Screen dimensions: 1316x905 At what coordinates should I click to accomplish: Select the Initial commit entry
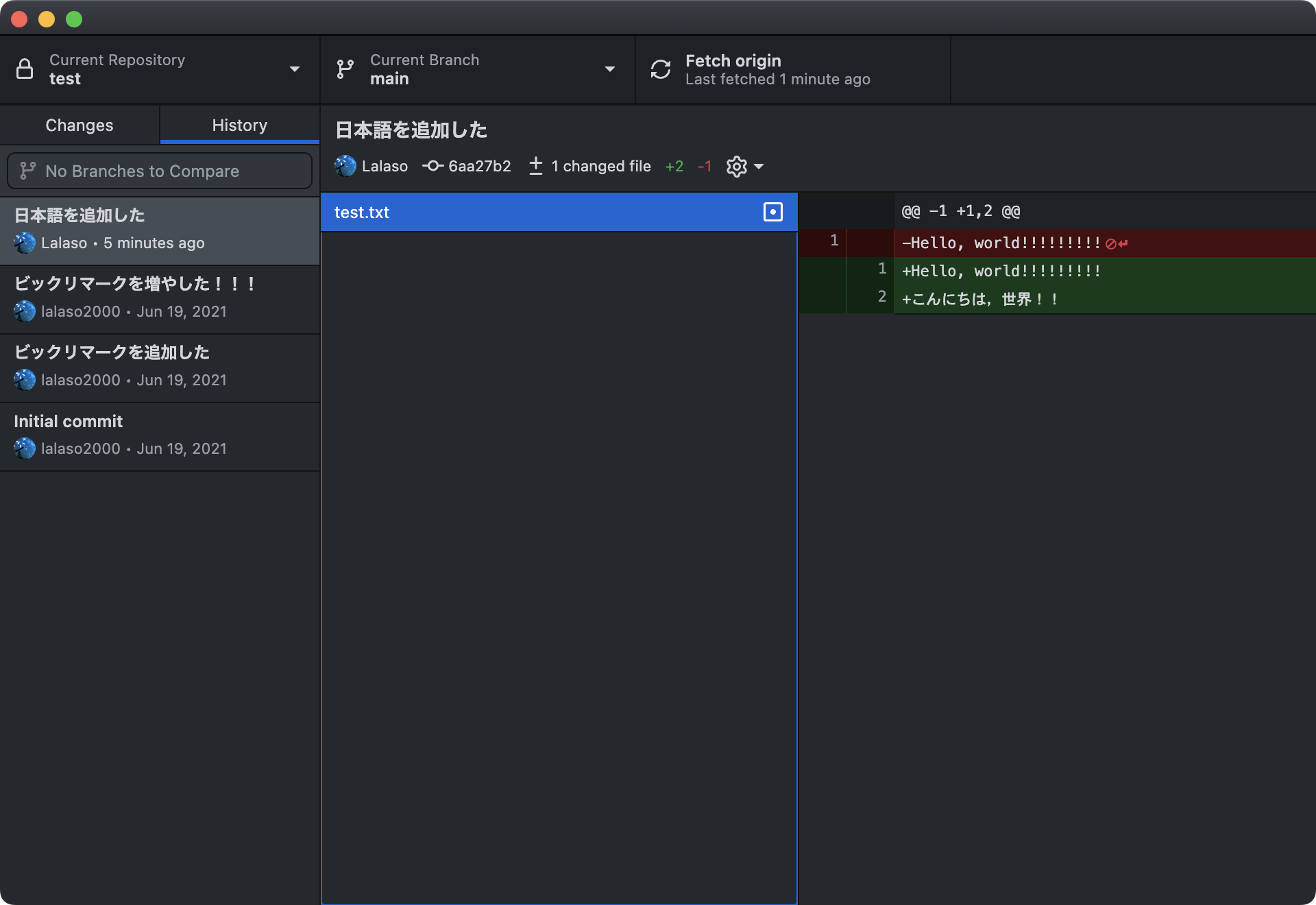[x=160, y=435]
